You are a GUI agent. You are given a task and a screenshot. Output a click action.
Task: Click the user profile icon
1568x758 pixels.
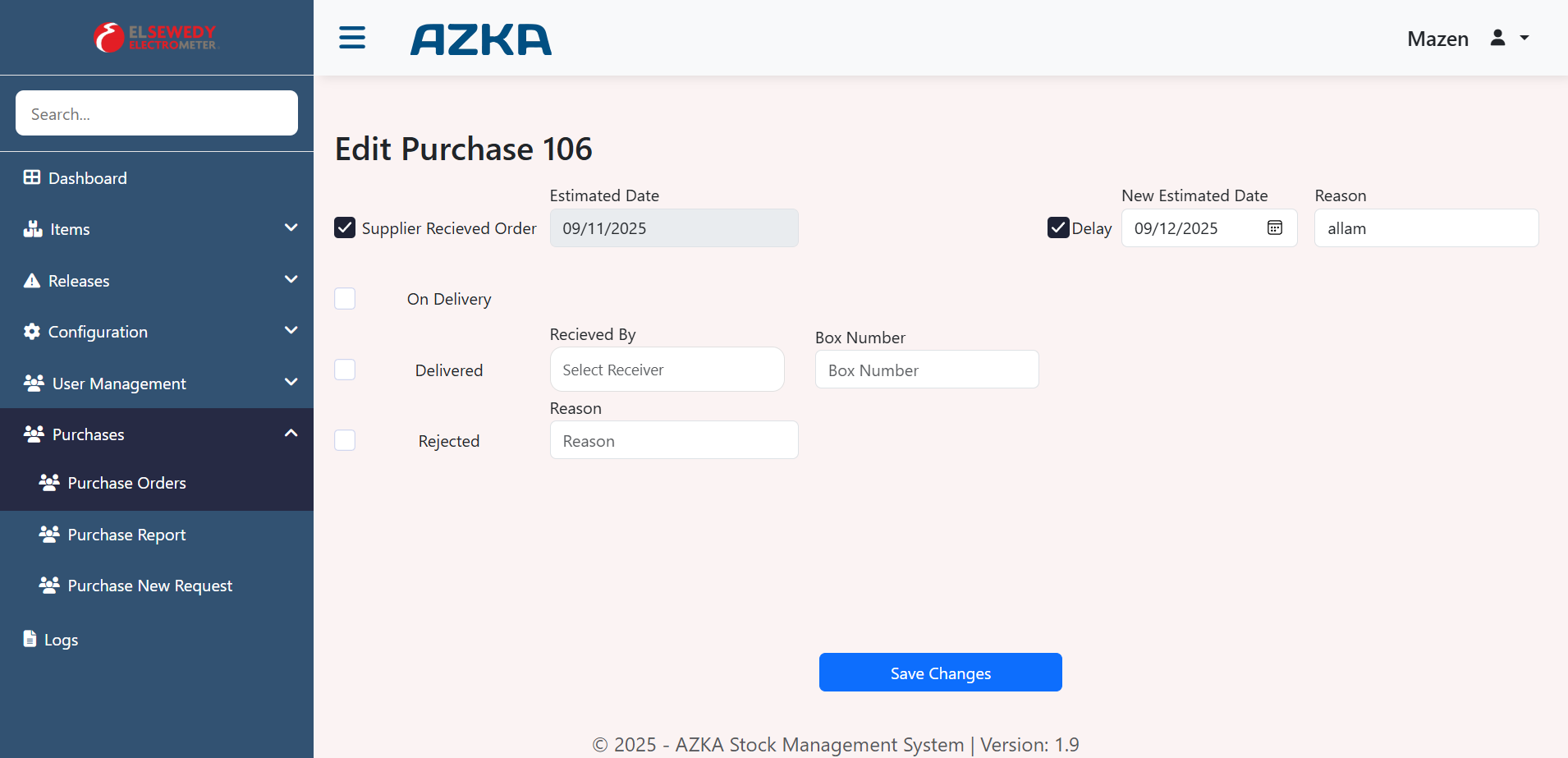tap(1497, 38)
